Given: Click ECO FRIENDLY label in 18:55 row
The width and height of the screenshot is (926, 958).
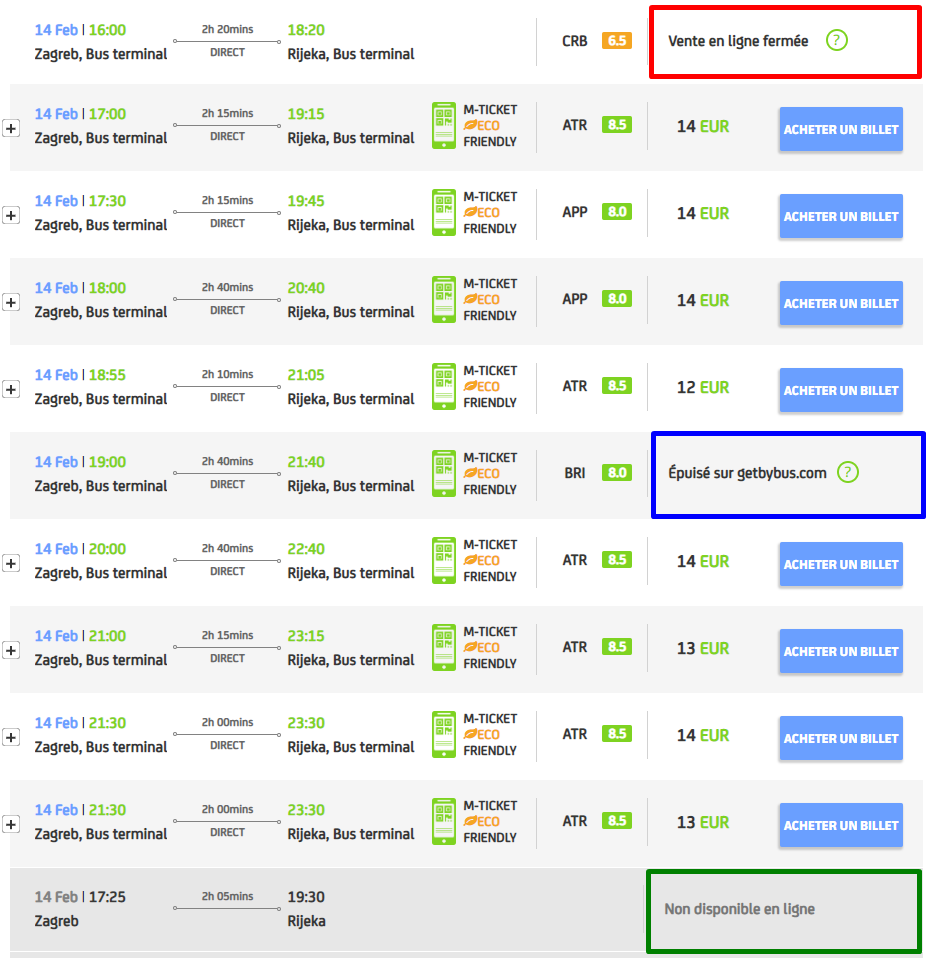Looking at the screenshot, I should [490, 394].
